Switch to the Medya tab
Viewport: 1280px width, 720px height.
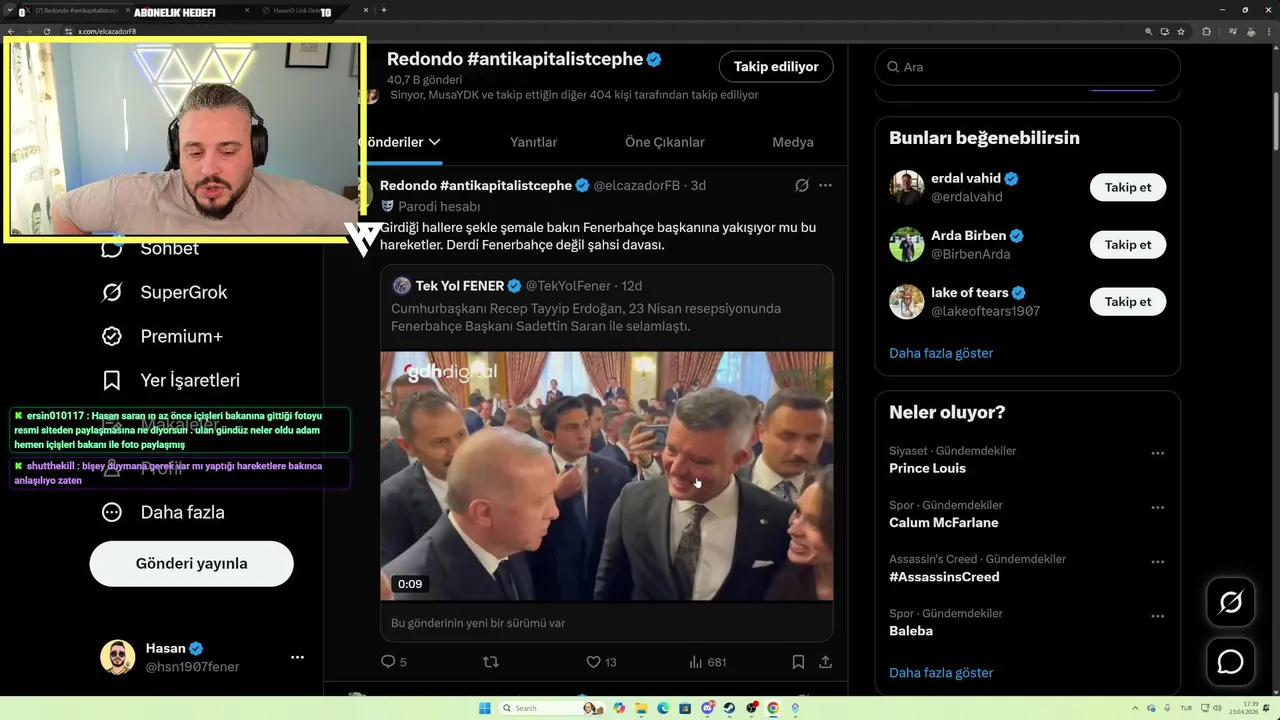[x=793, y=142]
